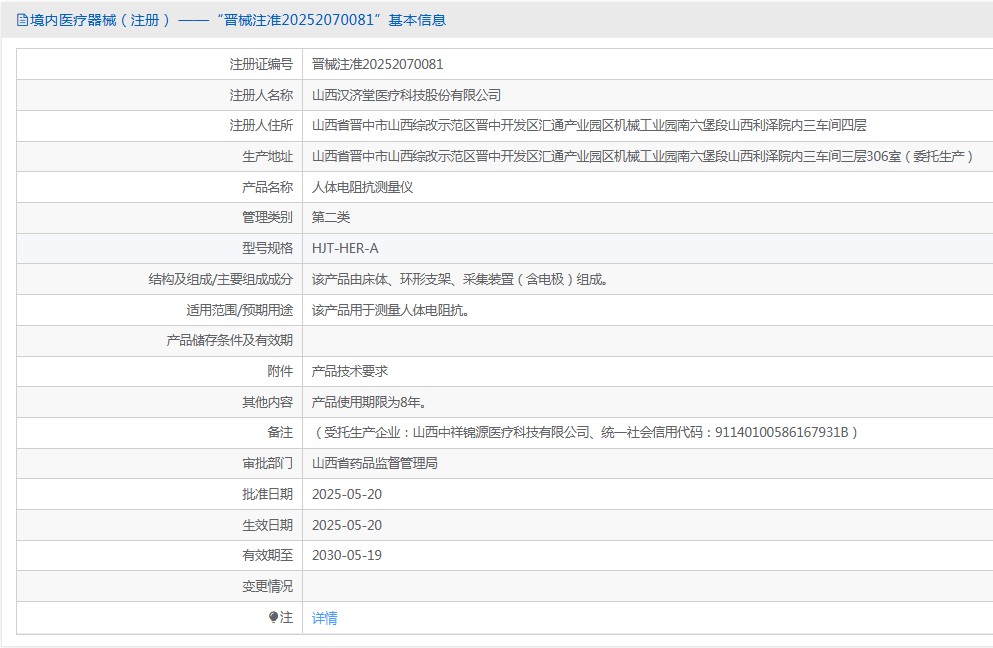Screen dimensions: 993x648
Task: Click label 生产地址
Action: [267, 156]
